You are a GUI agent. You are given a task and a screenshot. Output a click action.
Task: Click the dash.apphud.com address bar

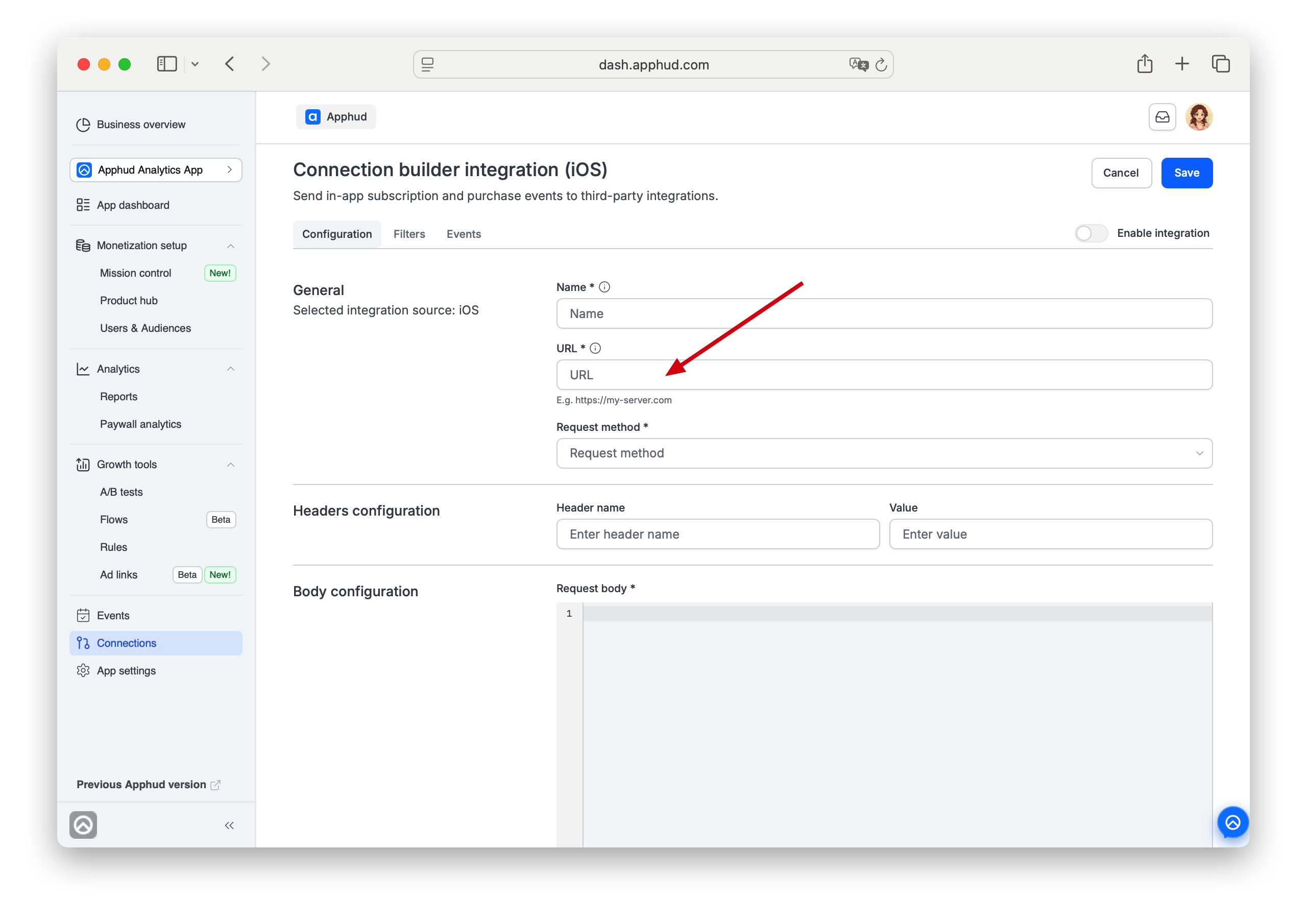653,64
